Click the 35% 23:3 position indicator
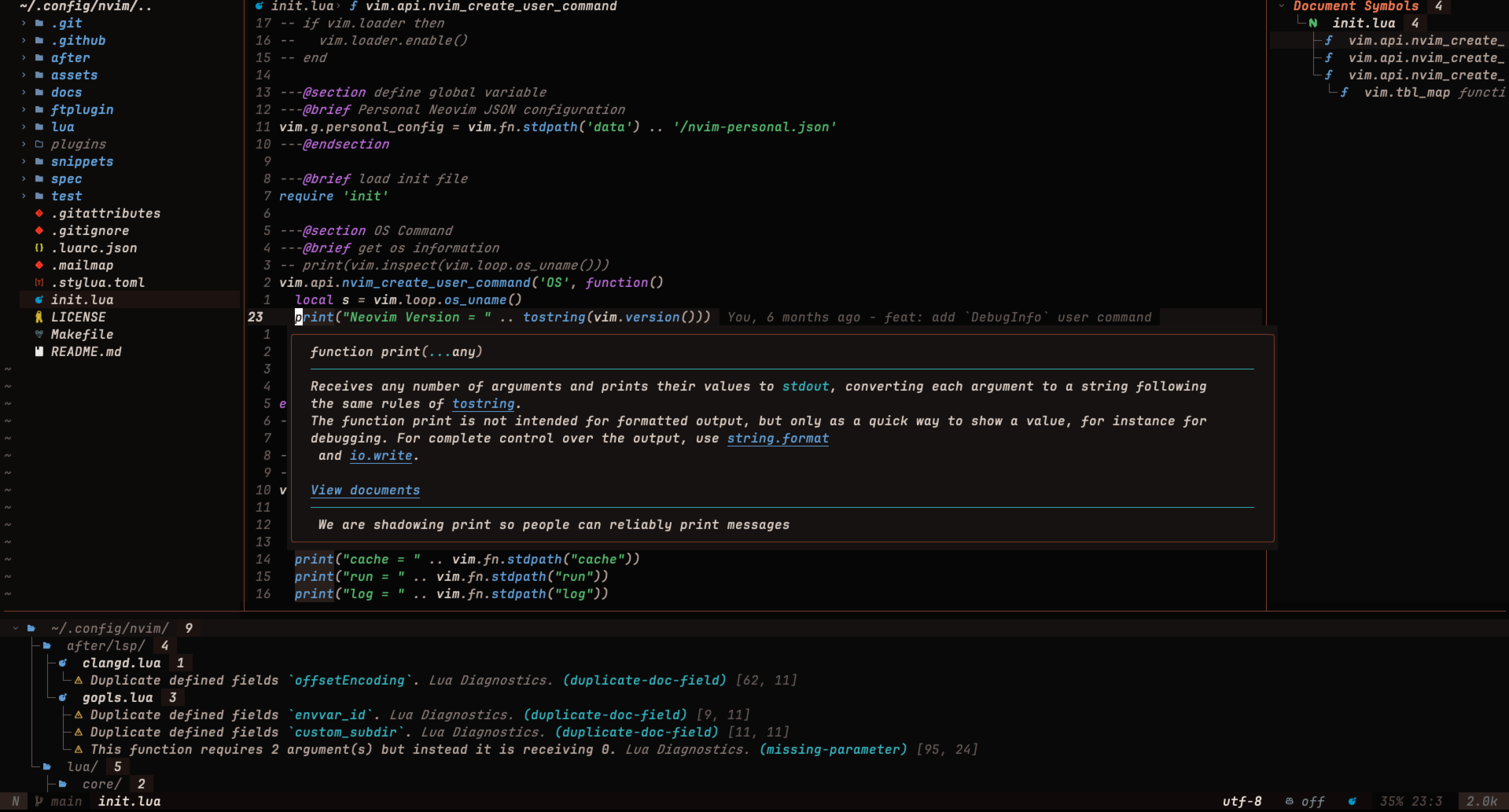The height and width of the screenshot is (812, 1509). click(1411, 802)
